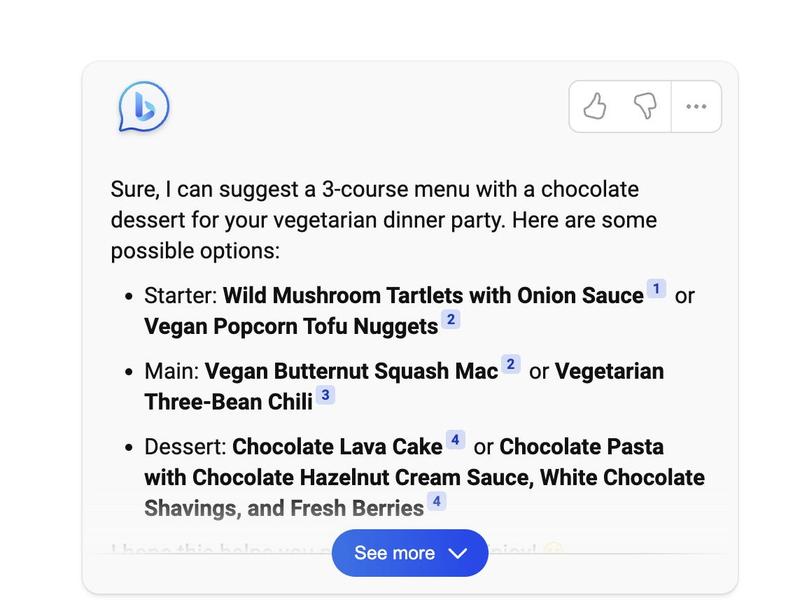Open citation 4 after Fresh Berries
The image size is (800, 600).
pos(436,502)
